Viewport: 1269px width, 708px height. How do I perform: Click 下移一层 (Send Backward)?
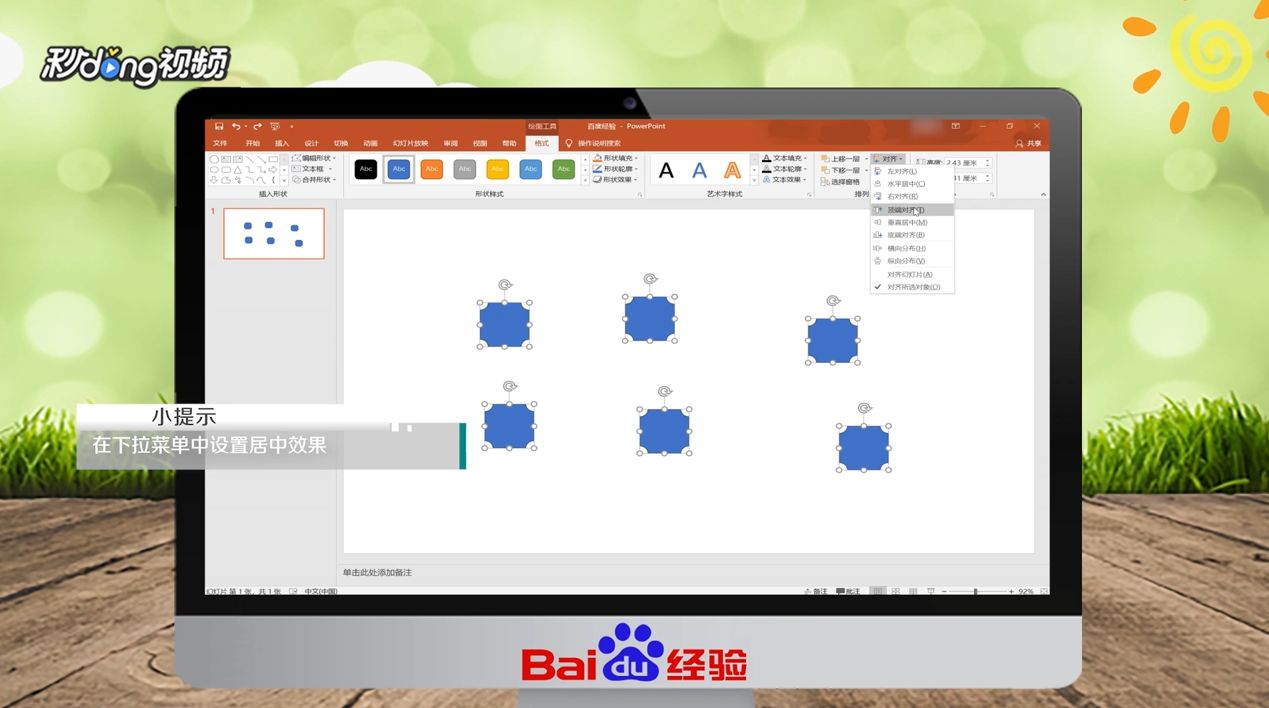point(842,170)
